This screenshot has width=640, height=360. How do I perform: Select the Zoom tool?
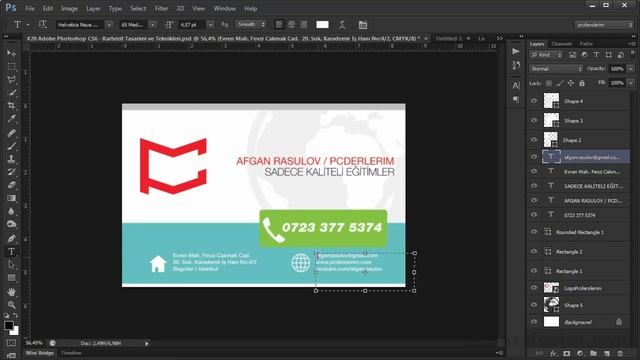11,305
